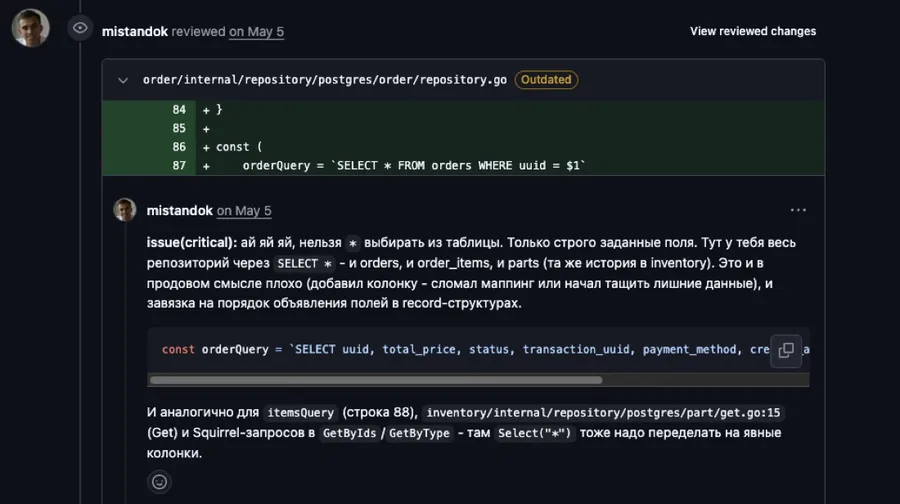Click the suggested const orderQuery code block
The image size is (900, 504).
tap(478, 350)
